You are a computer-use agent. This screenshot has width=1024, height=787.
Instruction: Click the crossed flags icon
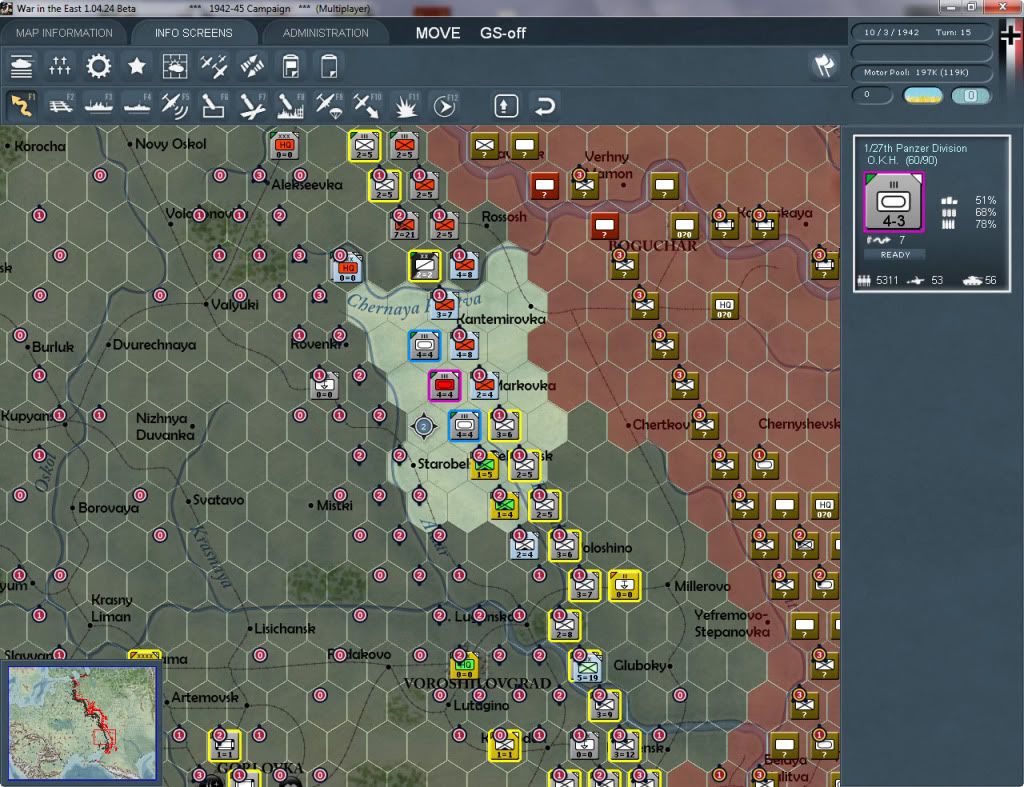(x=824, y=65)
